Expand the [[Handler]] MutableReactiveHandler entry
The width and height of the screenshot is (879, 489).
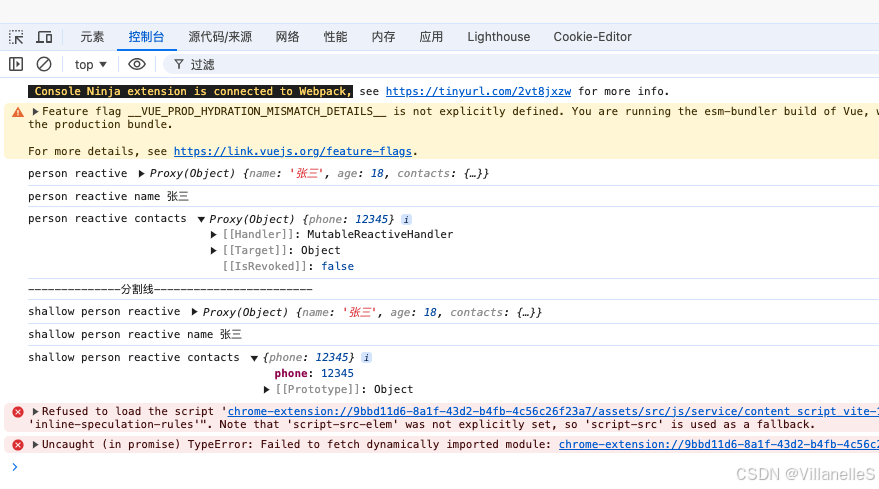click(214, 234)
